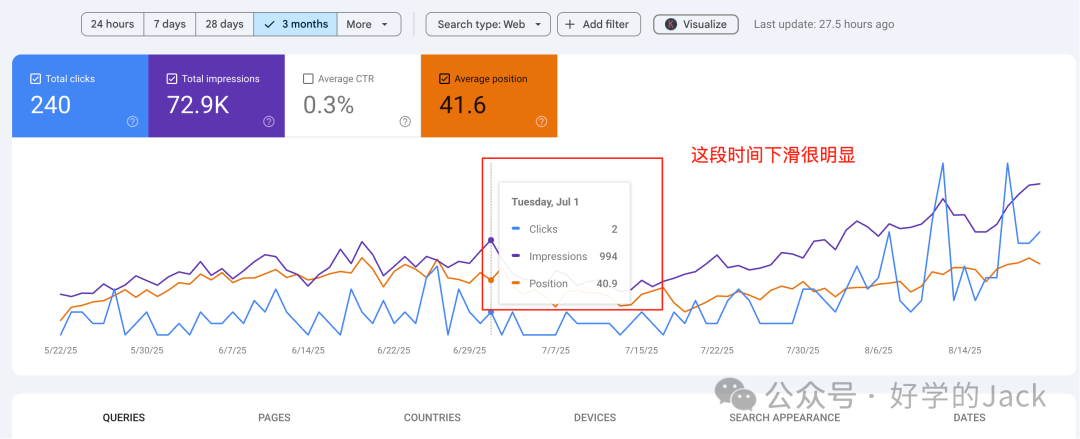Screen dimensions: 1080x439
Task: Toggle the Average position checkbox
Action: click(x=445, y=79)
